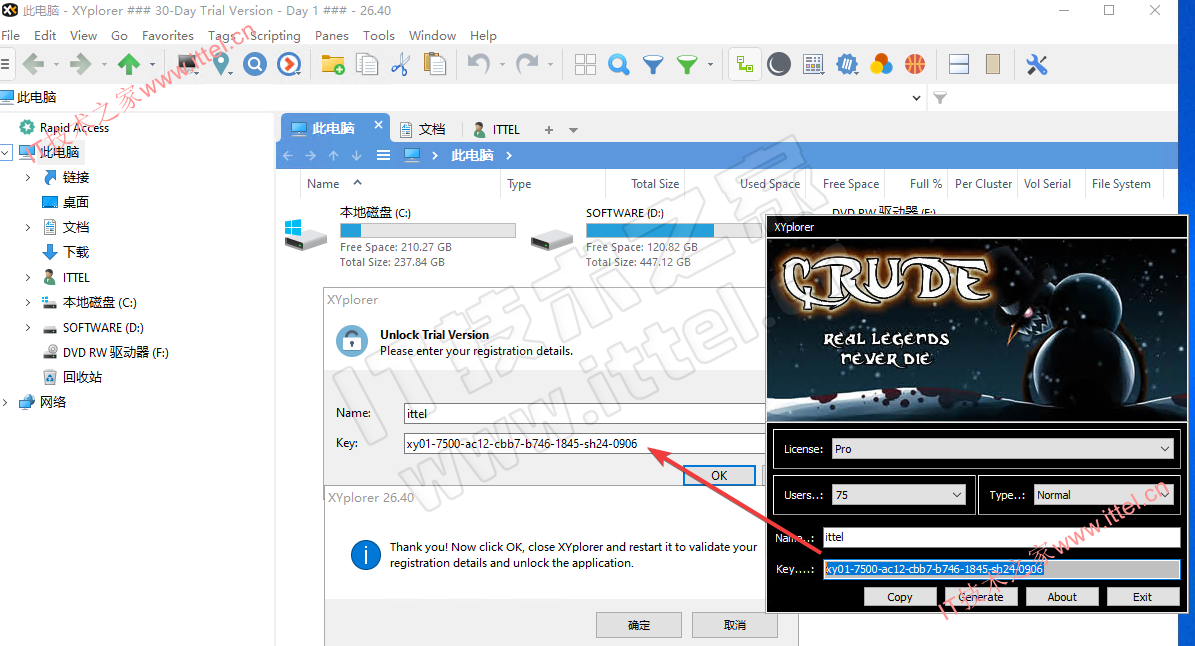Apply the blue funnel visual filter
The image size is (1195, 646).
point(653,64)
